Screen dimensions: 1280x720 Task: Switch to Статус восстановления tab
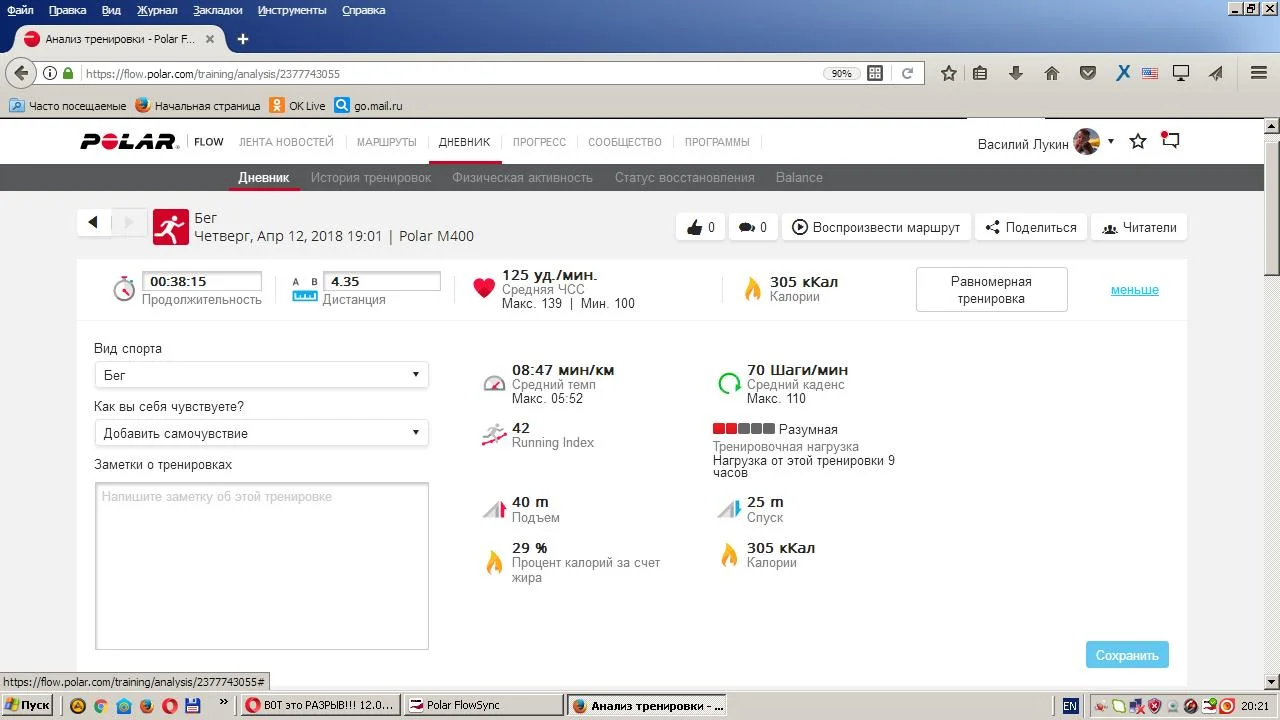(685, 177)
